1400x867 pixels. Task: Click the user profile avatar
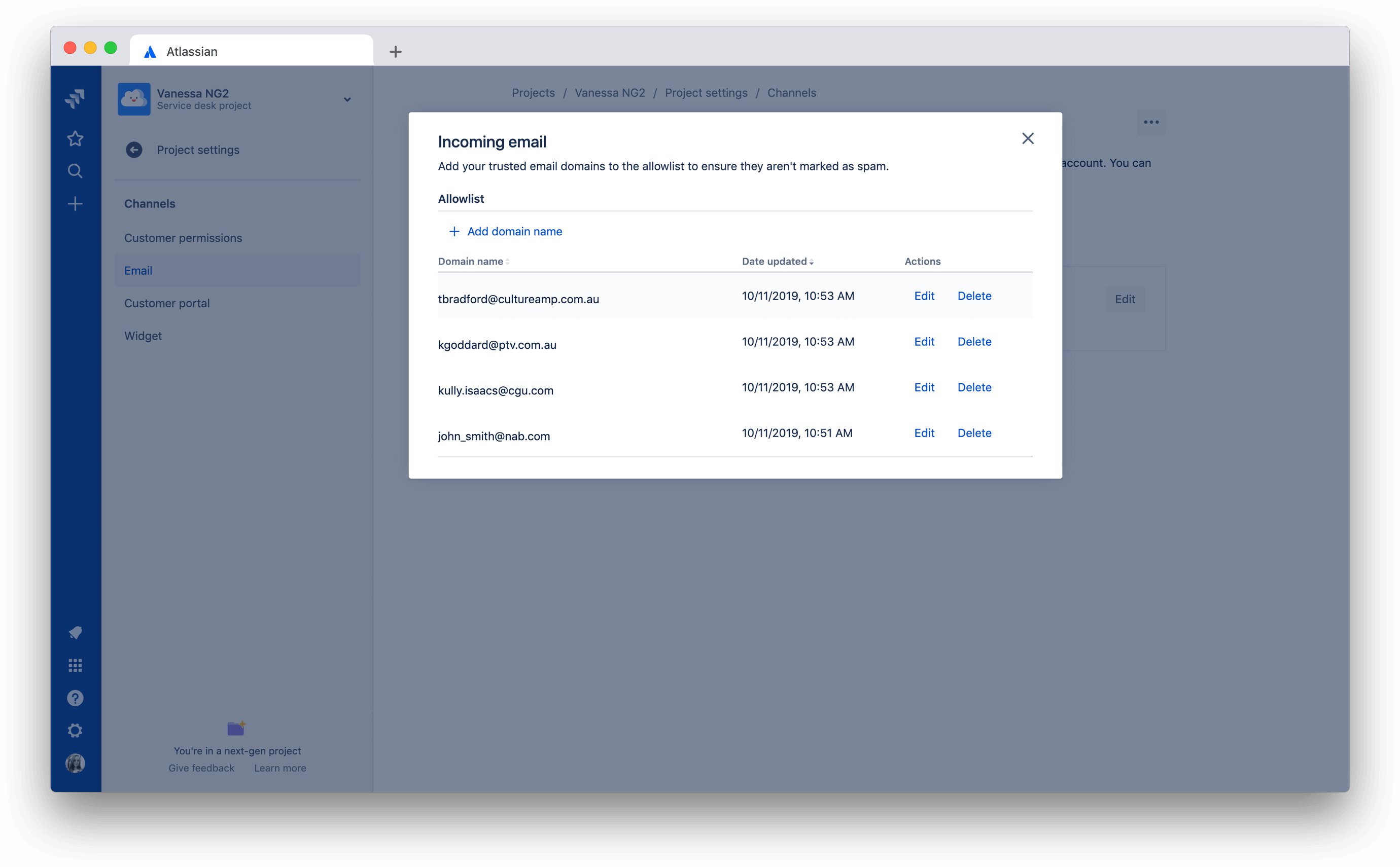tap(75, 763)
